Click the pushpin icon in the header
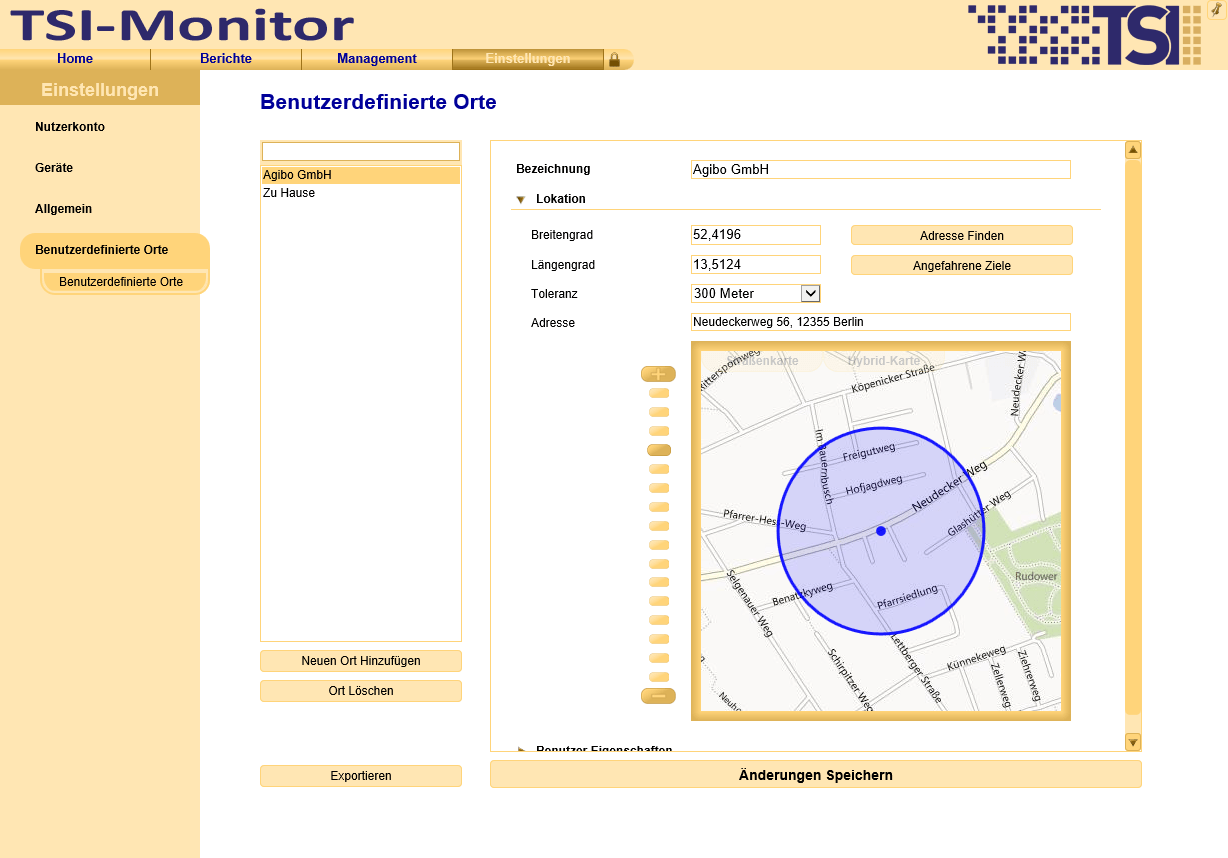The width and height of the screenshot is (1228, 858). [x=1217, y=9]
